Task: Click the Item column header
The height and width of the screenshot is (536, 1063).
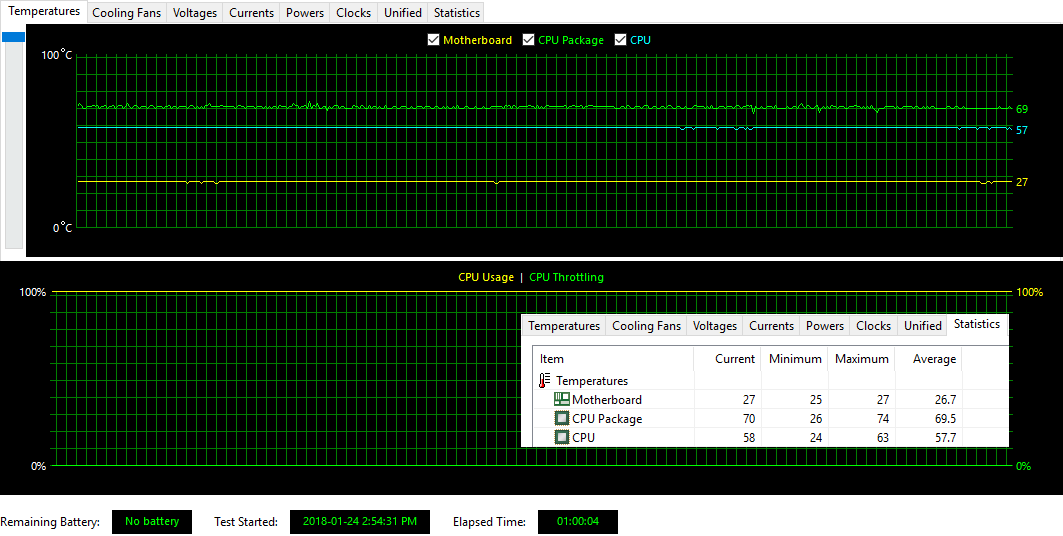Action: tap(552, 359)
